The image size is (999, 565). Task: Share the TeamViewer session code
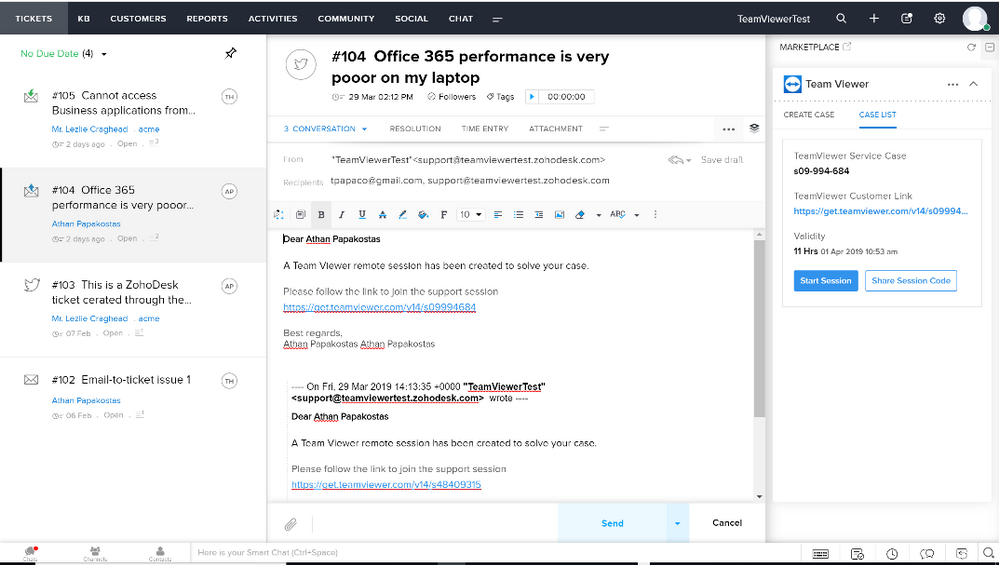[x=911, y=281]
